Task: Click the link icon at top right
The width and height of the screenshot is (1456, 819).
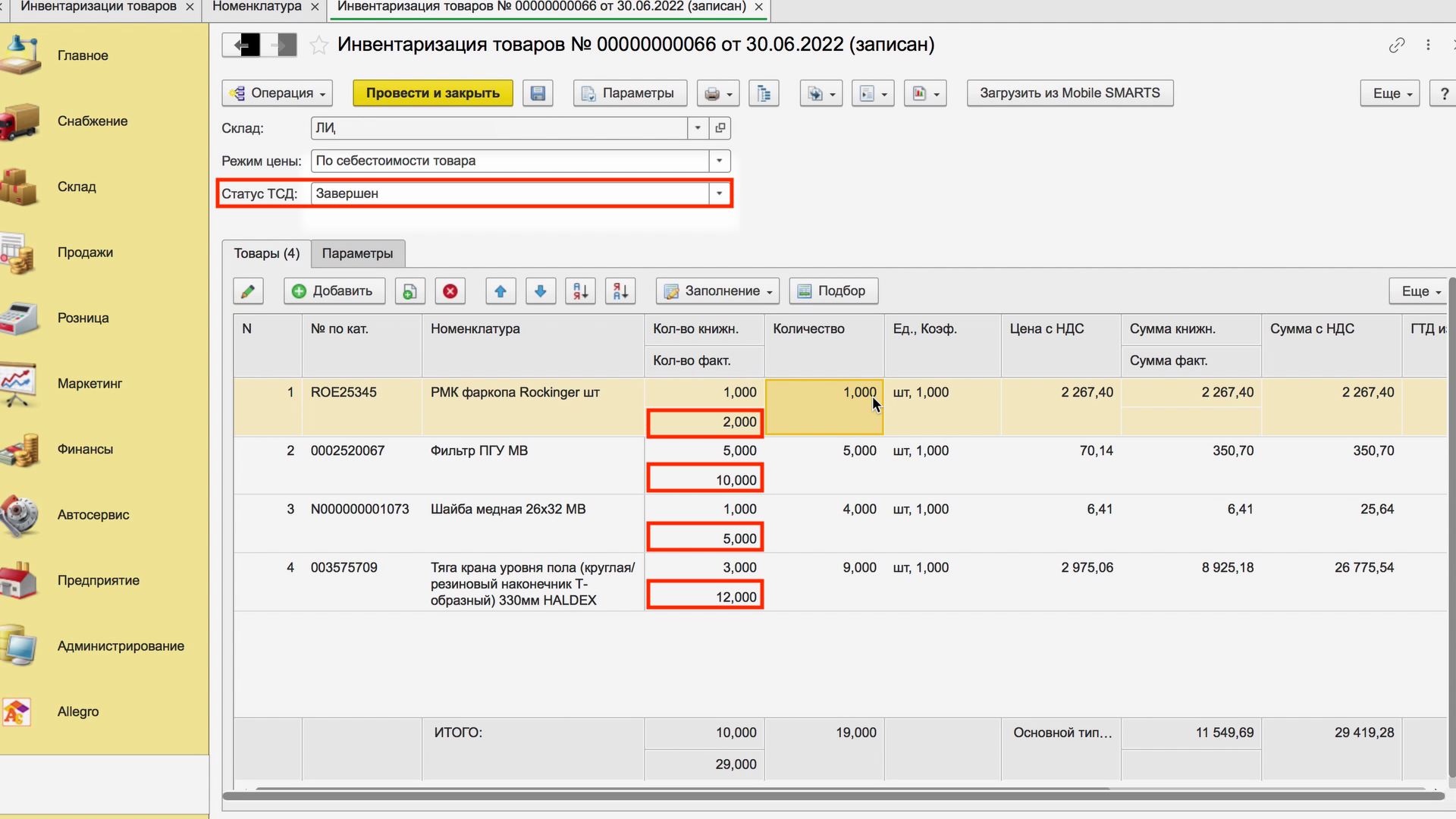Action: pos(1397,45)
